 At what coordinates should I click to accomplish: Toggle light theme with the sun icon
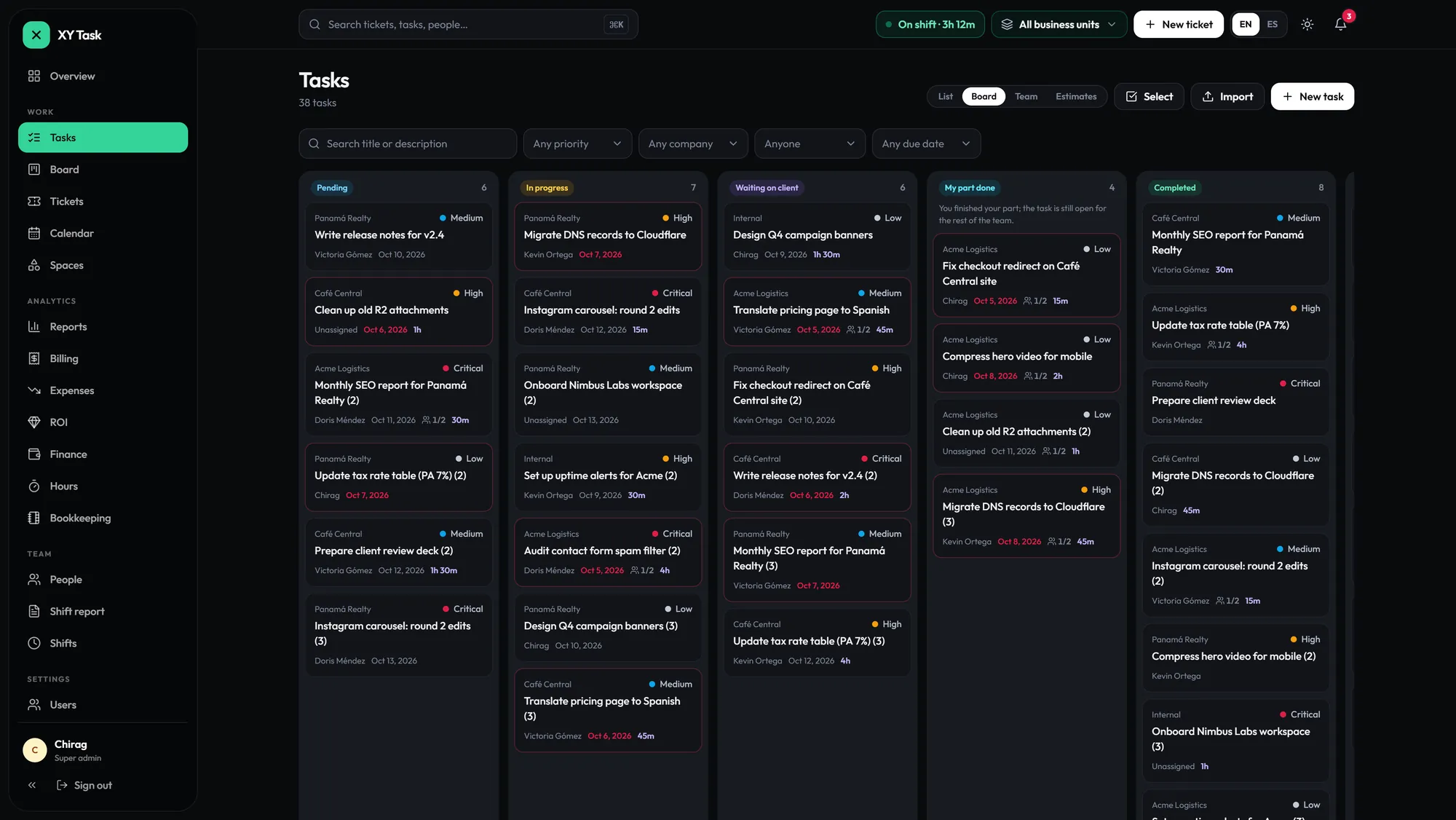1307,24
